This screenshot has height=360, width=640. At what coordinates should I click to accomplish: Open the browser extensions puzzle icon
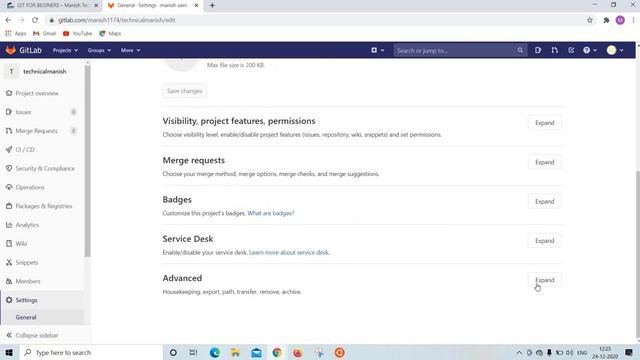pos(607,20)
